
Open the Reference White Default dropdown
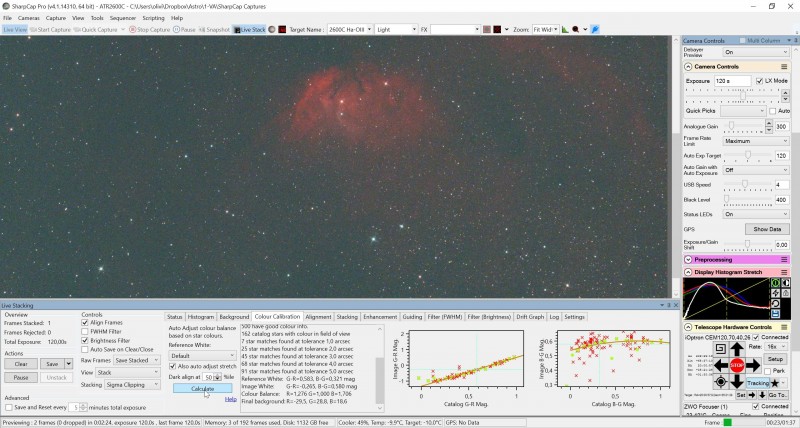click(x=203, y=356)
